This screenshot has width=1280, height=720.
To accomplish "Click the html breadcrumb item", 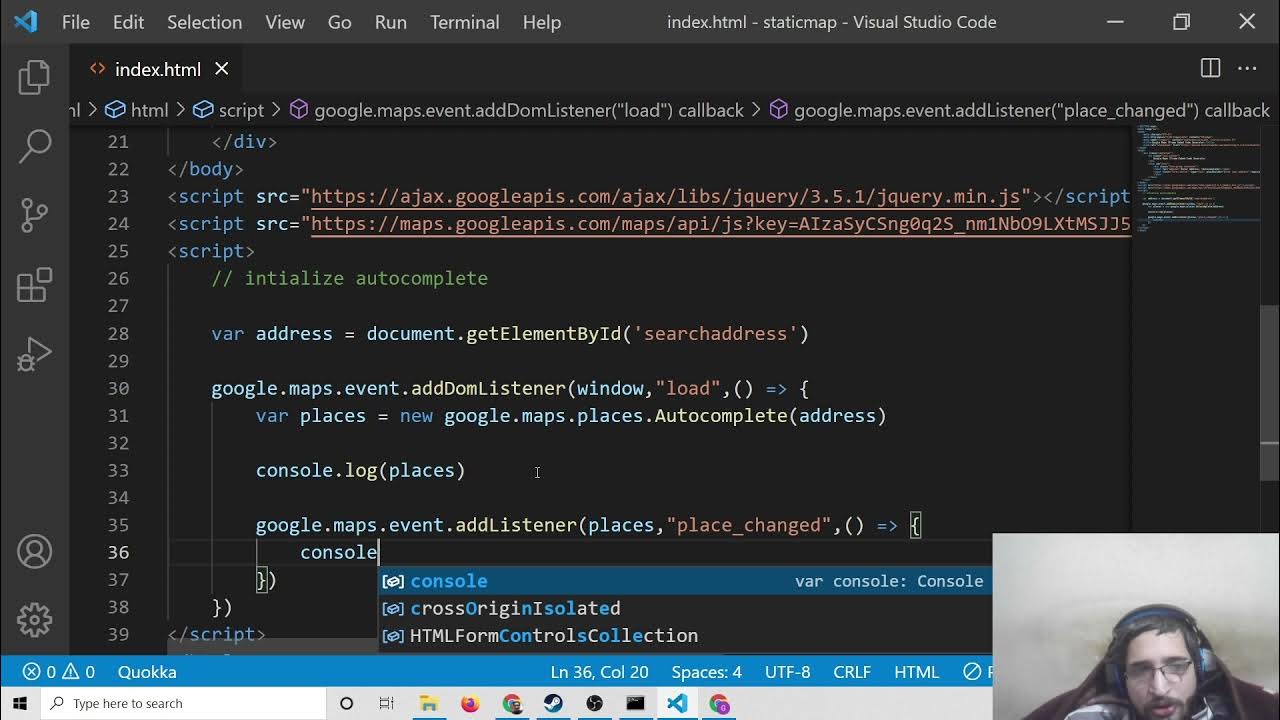I will pos(148,110).
